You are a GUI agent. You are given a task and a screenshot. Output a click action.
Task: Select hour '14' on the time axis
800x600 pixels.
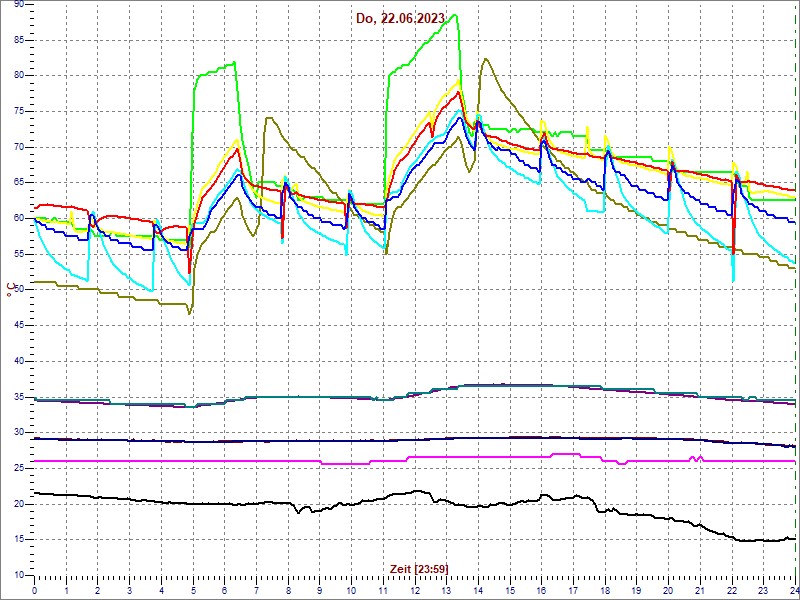(x=478, y=590)
